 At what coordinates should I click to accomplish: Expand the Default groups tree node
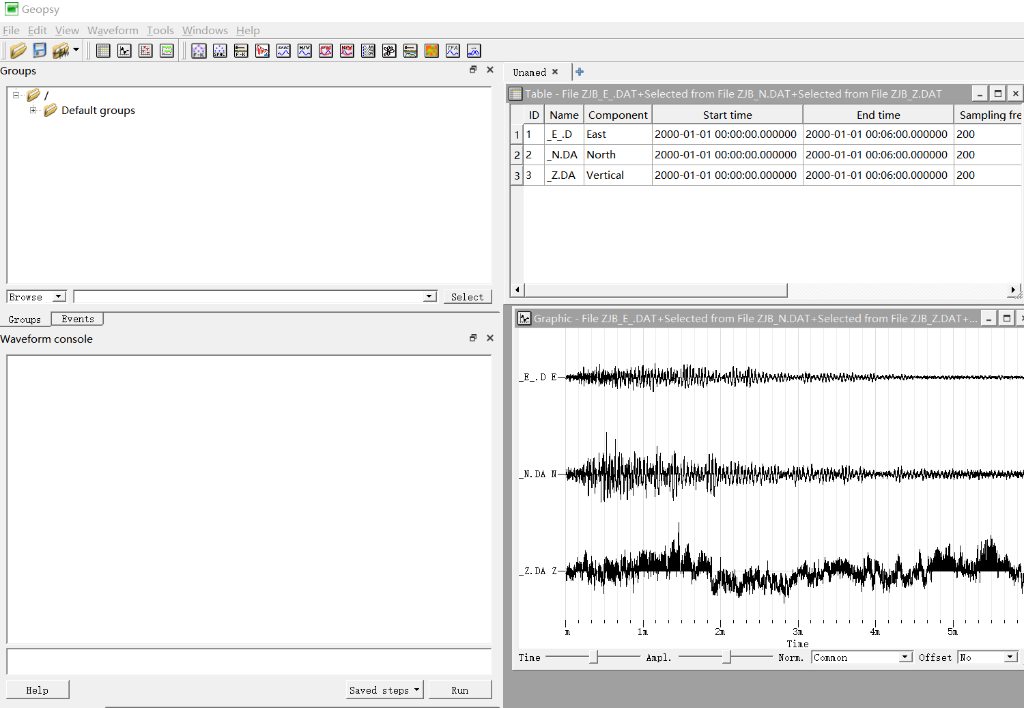click(x=33, y=110)
